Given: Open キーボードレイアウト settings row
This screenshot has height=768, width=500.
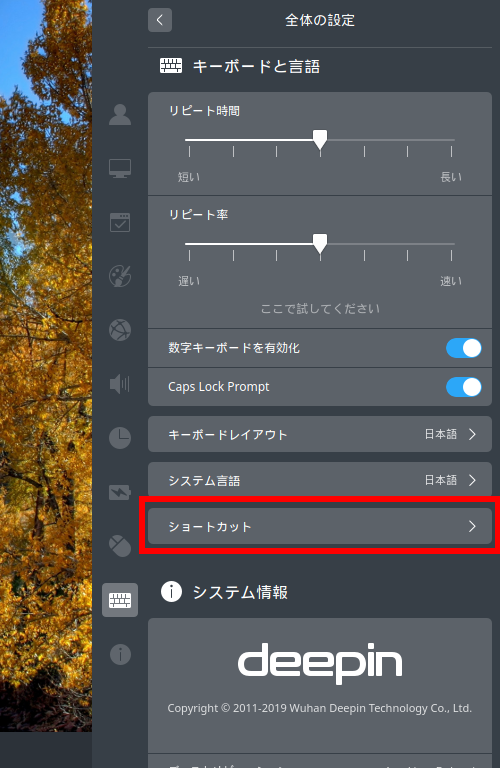Looking at the screenshot, I should 320,434.
